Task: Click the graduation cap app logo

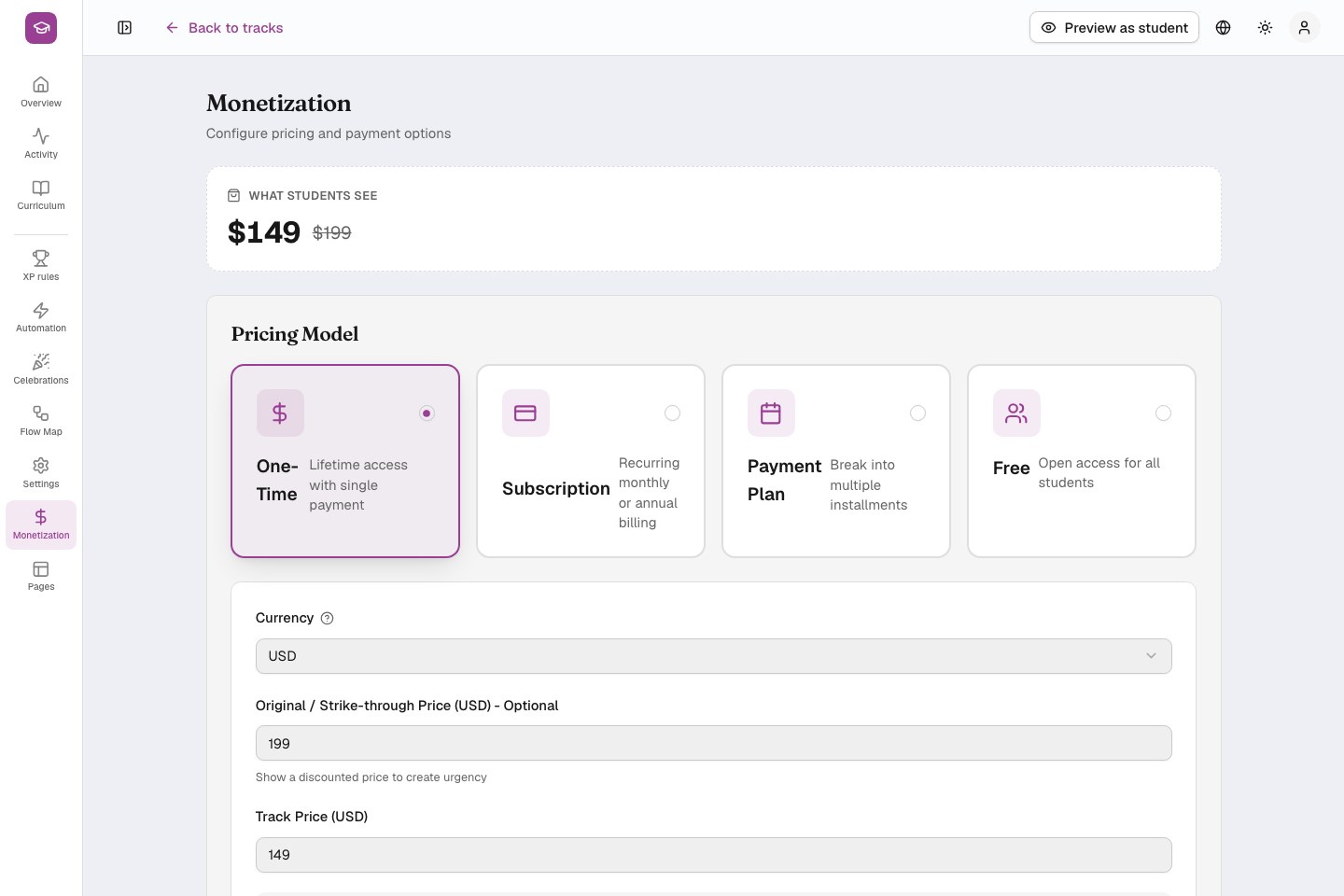Action: [x=41, y=28]
